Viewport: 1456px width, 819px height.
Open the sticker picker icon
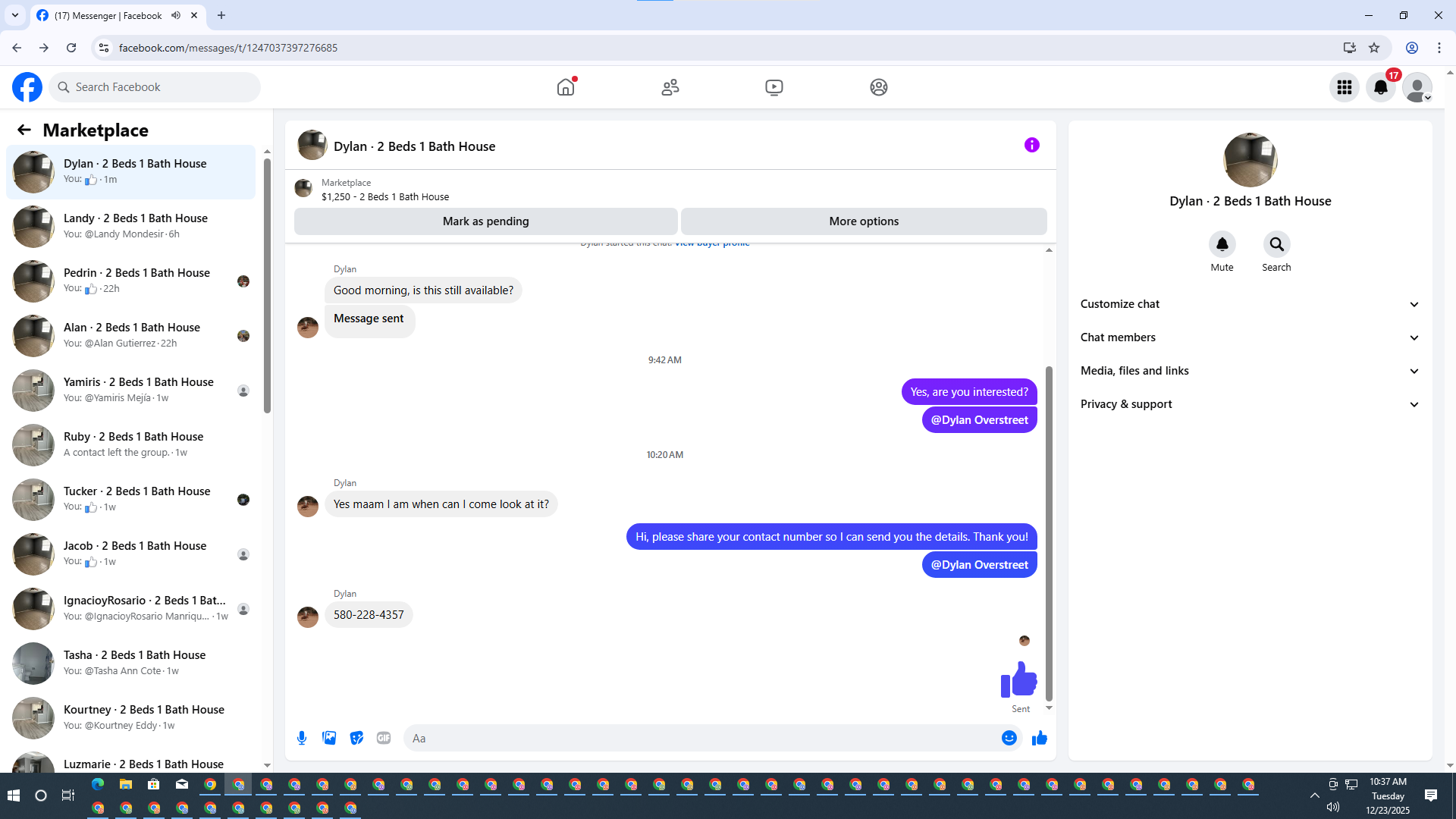pos(356,738)
